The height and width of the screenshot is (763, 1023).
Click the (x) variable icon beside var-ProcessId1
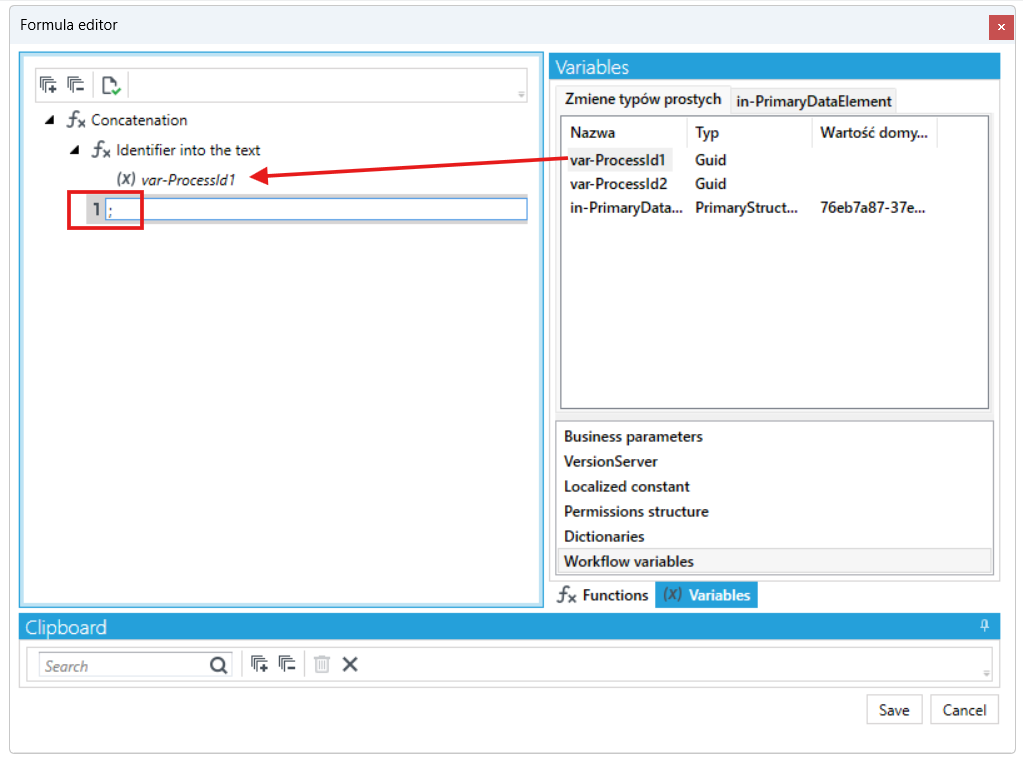(126, 179)
